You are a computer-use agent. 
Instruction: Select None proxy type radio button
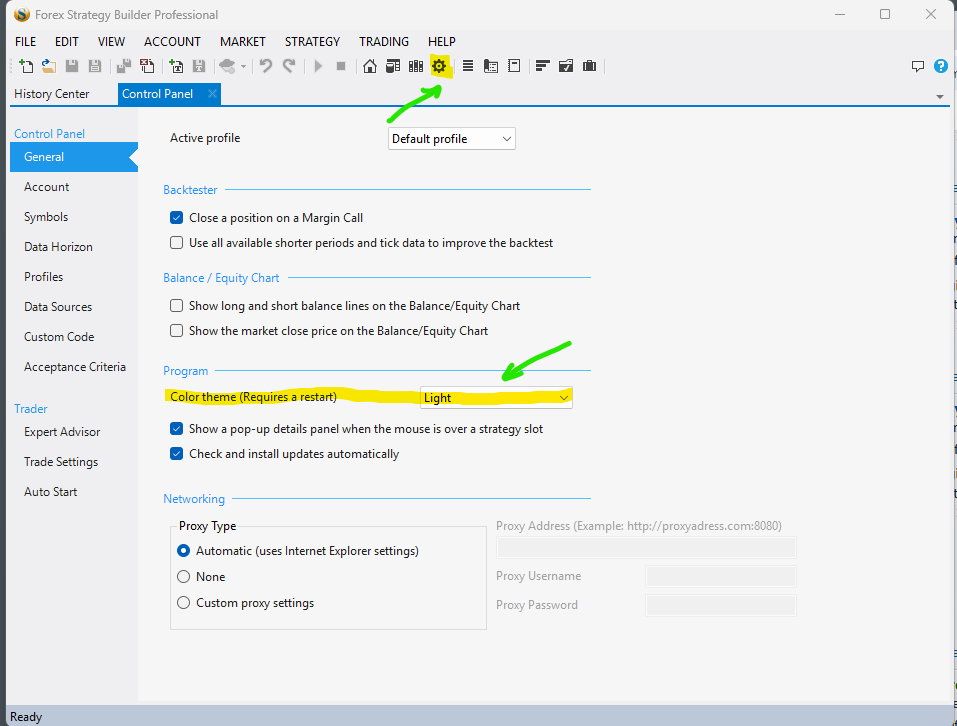(x=183, y=577)
